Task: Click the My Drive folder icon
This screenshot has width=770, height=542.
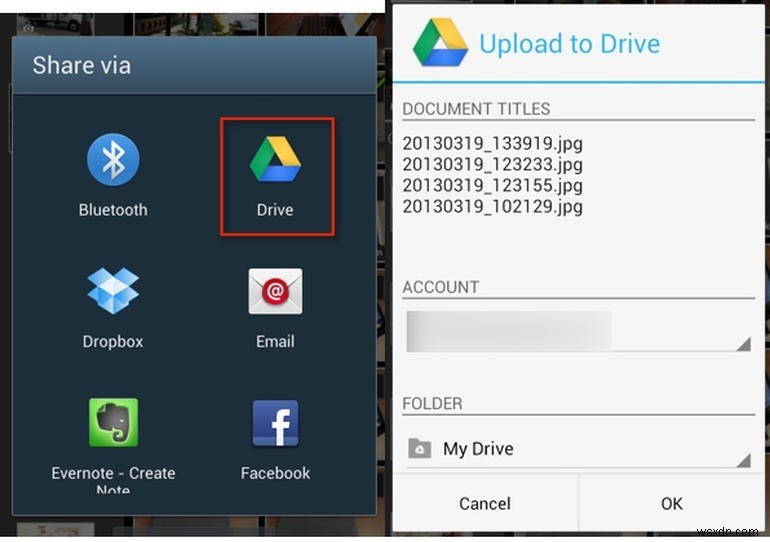Action: pyautogui.click(x=419, y=448)
